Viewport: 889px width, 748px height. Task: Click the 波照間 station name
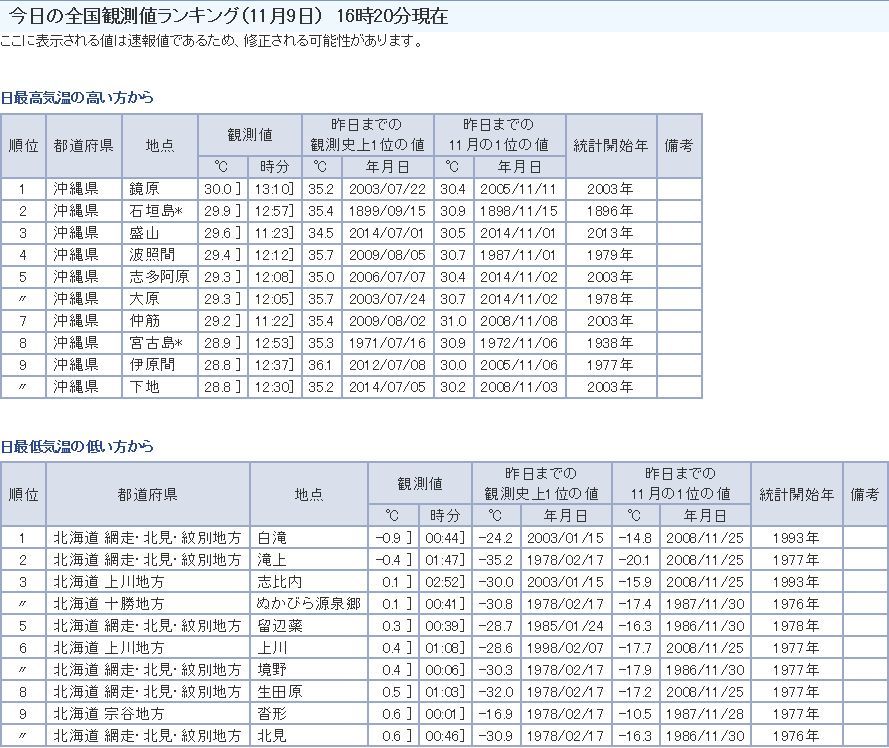[x=150, y=255]
